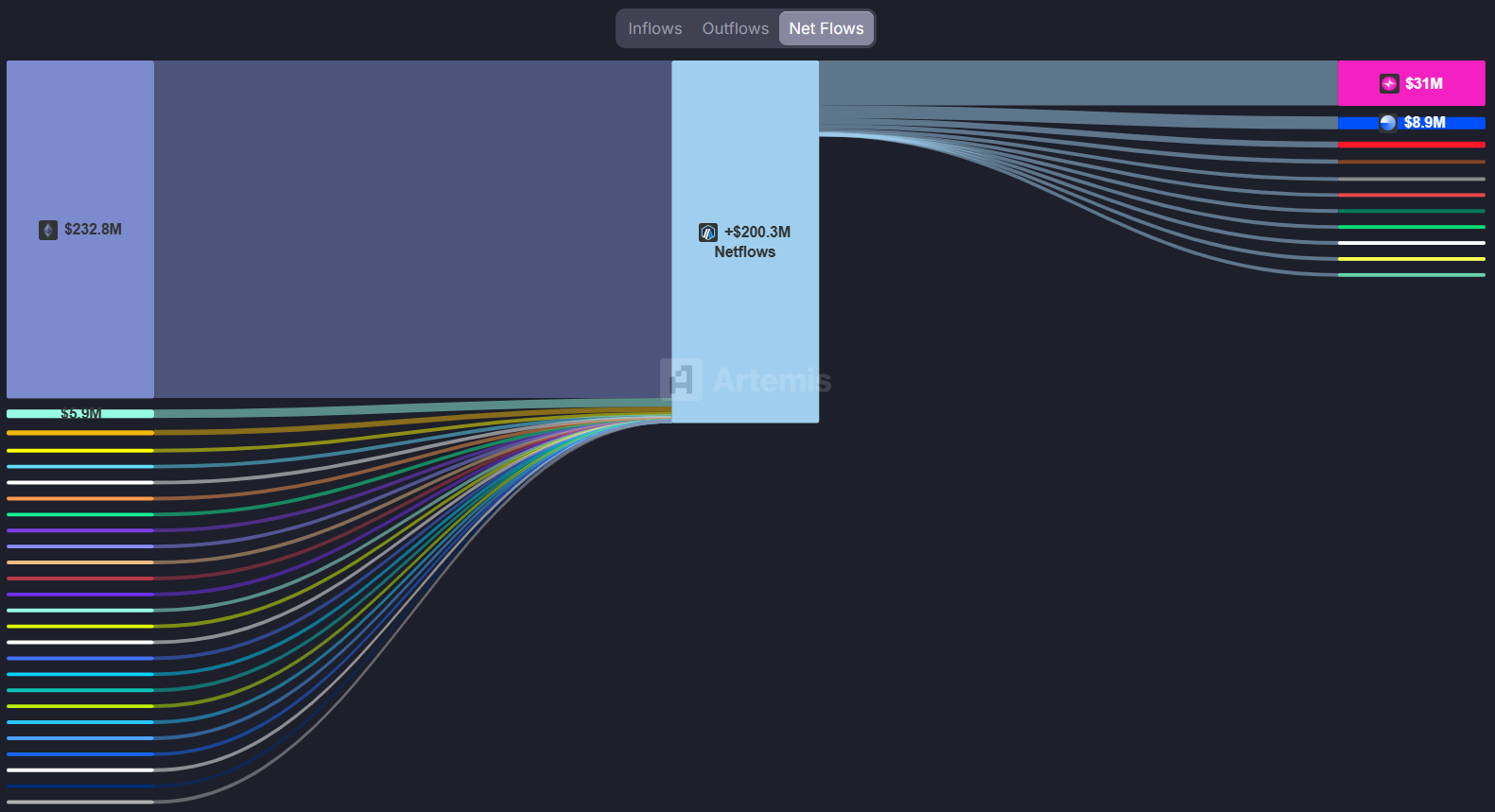Click the $232.8M value label
The image size is (1495, 812).
click(93, 230)
